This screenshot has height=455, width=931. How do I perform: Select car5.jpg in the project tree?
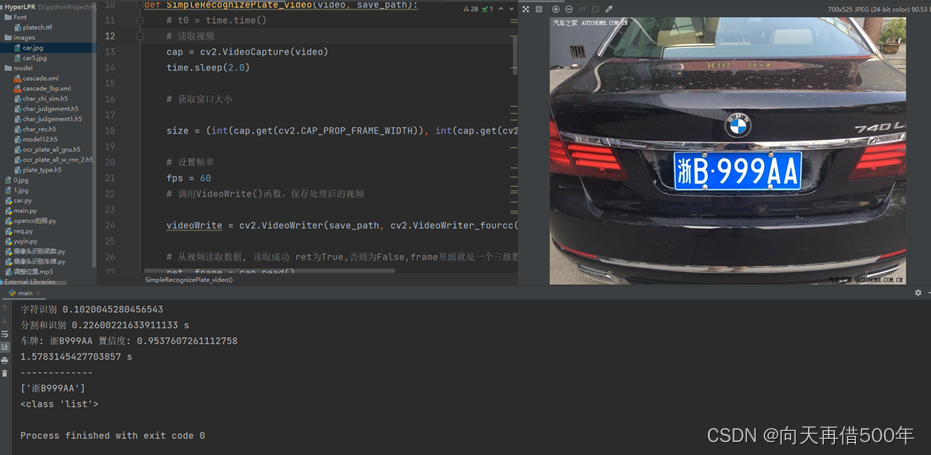tap(31, 58)
